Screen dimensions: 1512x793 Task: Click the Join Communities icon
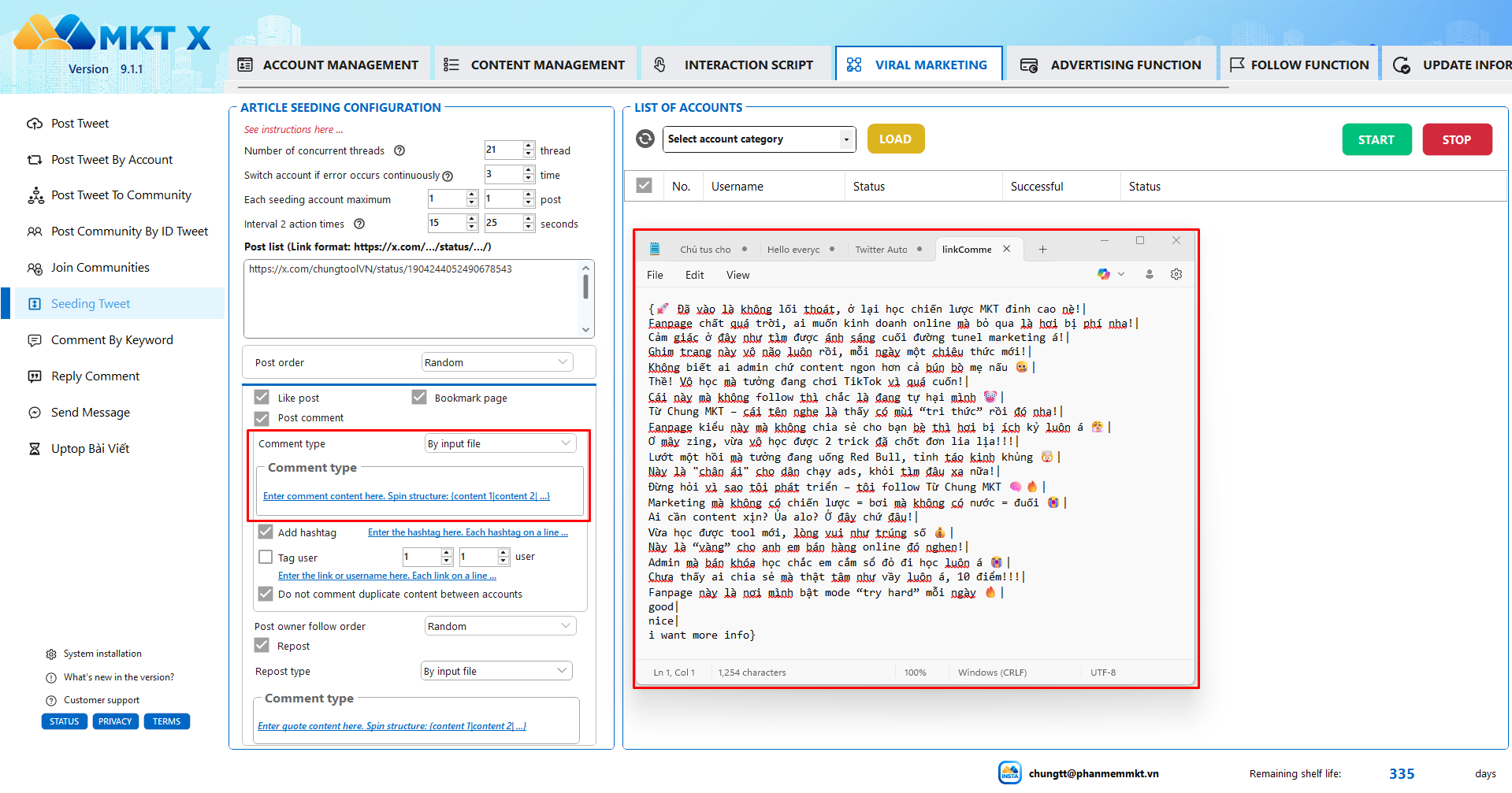(35, 268)
